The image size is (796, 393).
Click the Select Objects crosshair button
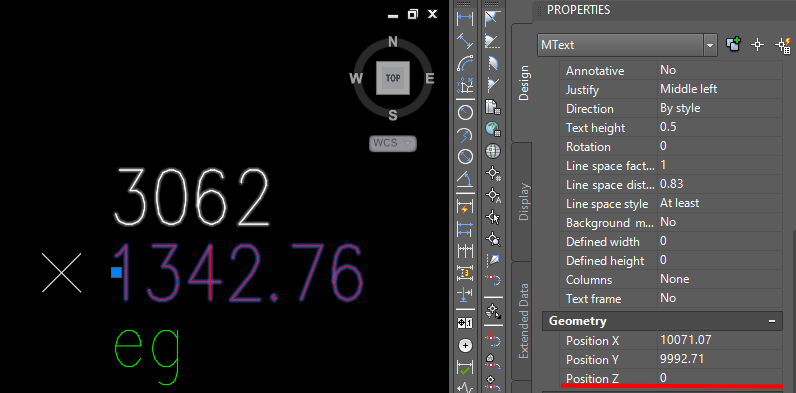tap(757, 45)
